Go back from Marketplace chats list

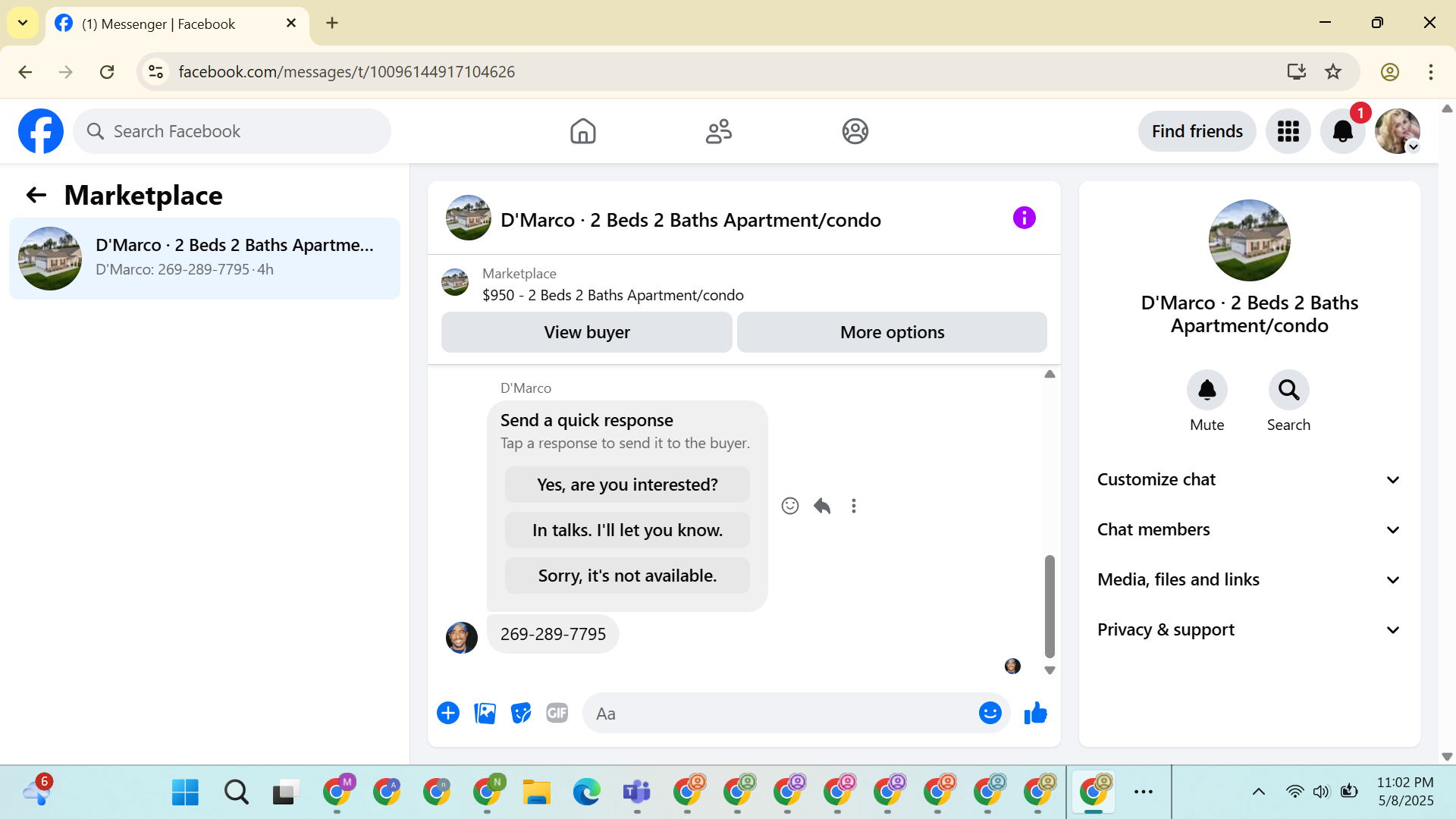tap(36, 196)
